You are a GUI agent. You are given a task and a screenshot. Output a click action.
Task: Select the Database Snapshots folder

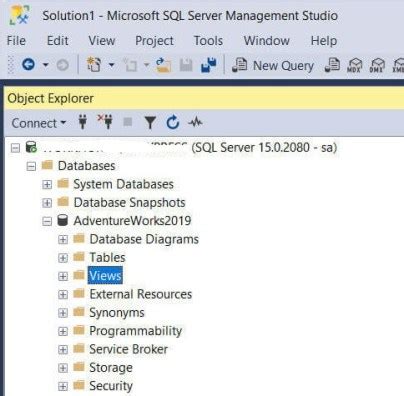click(129, 203)
